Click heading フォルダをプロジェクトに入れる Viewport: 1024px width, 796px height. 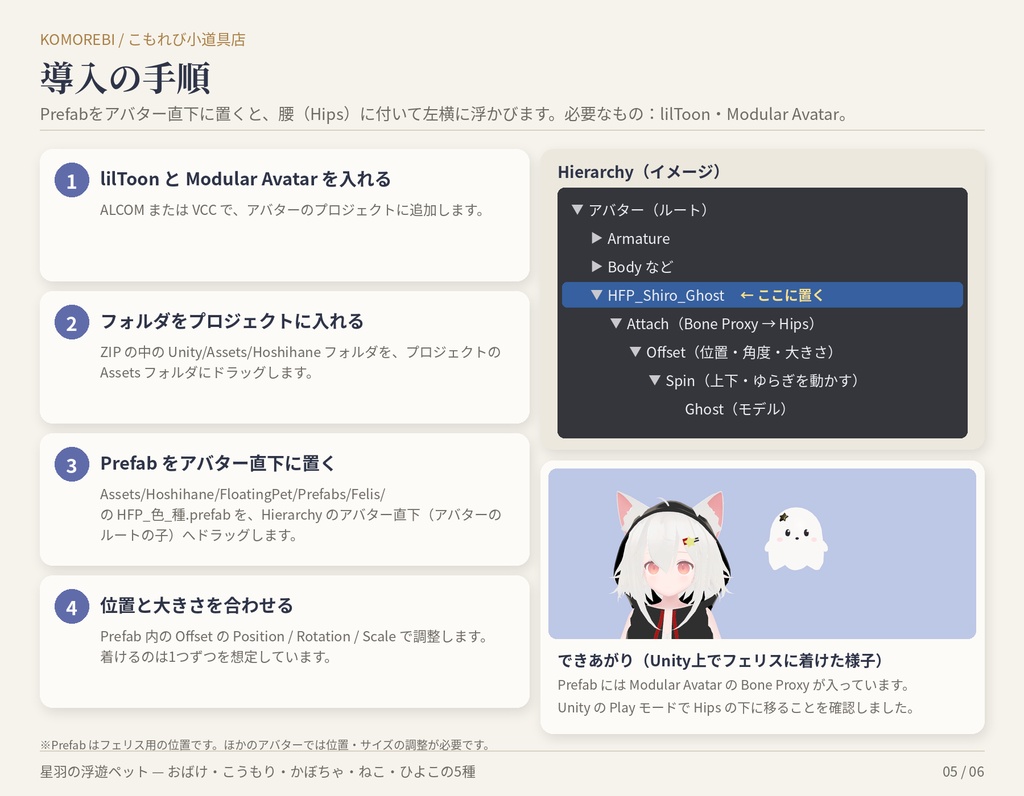(232, 321)
